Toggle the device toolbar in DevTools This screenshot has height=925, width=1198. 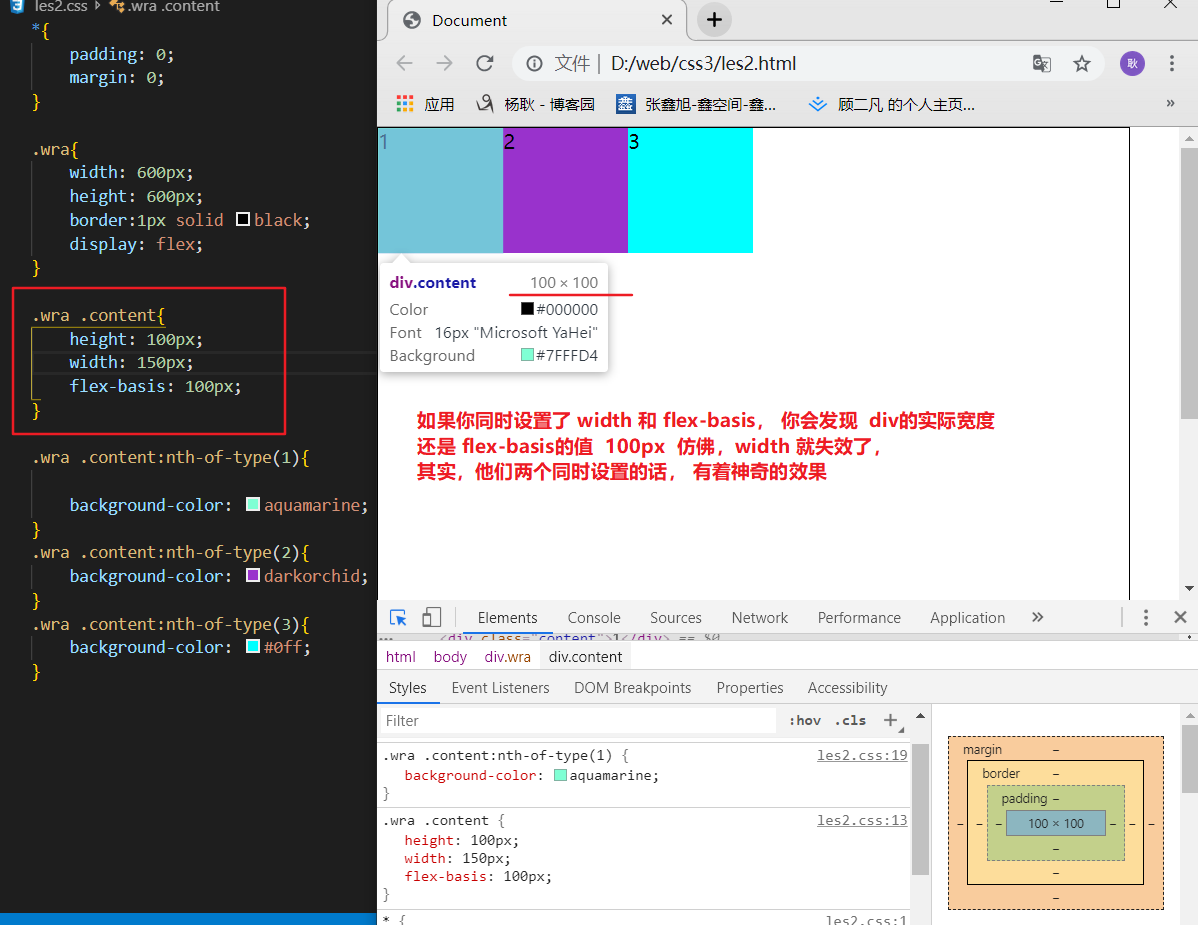coord(431,617)
